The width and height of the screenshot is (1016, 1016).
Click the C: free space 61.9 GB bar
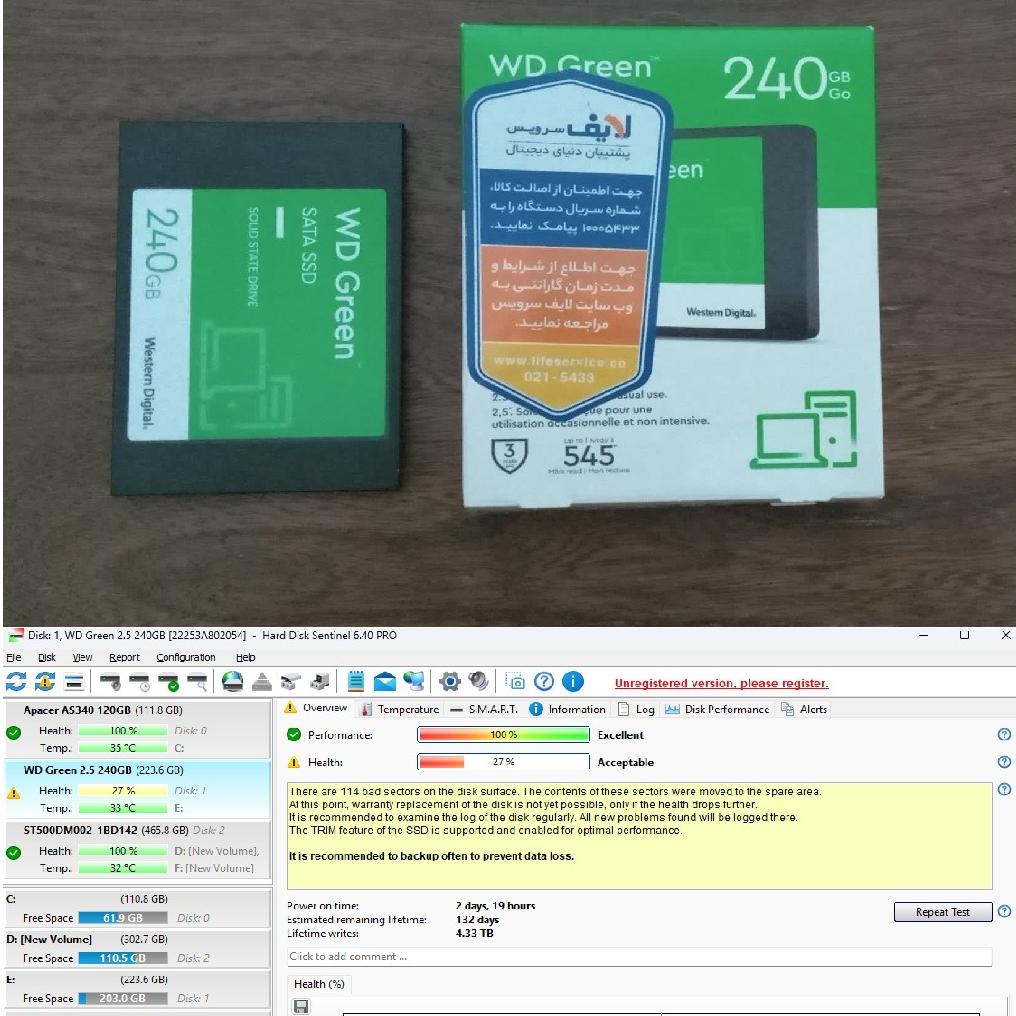click(122, 918)
